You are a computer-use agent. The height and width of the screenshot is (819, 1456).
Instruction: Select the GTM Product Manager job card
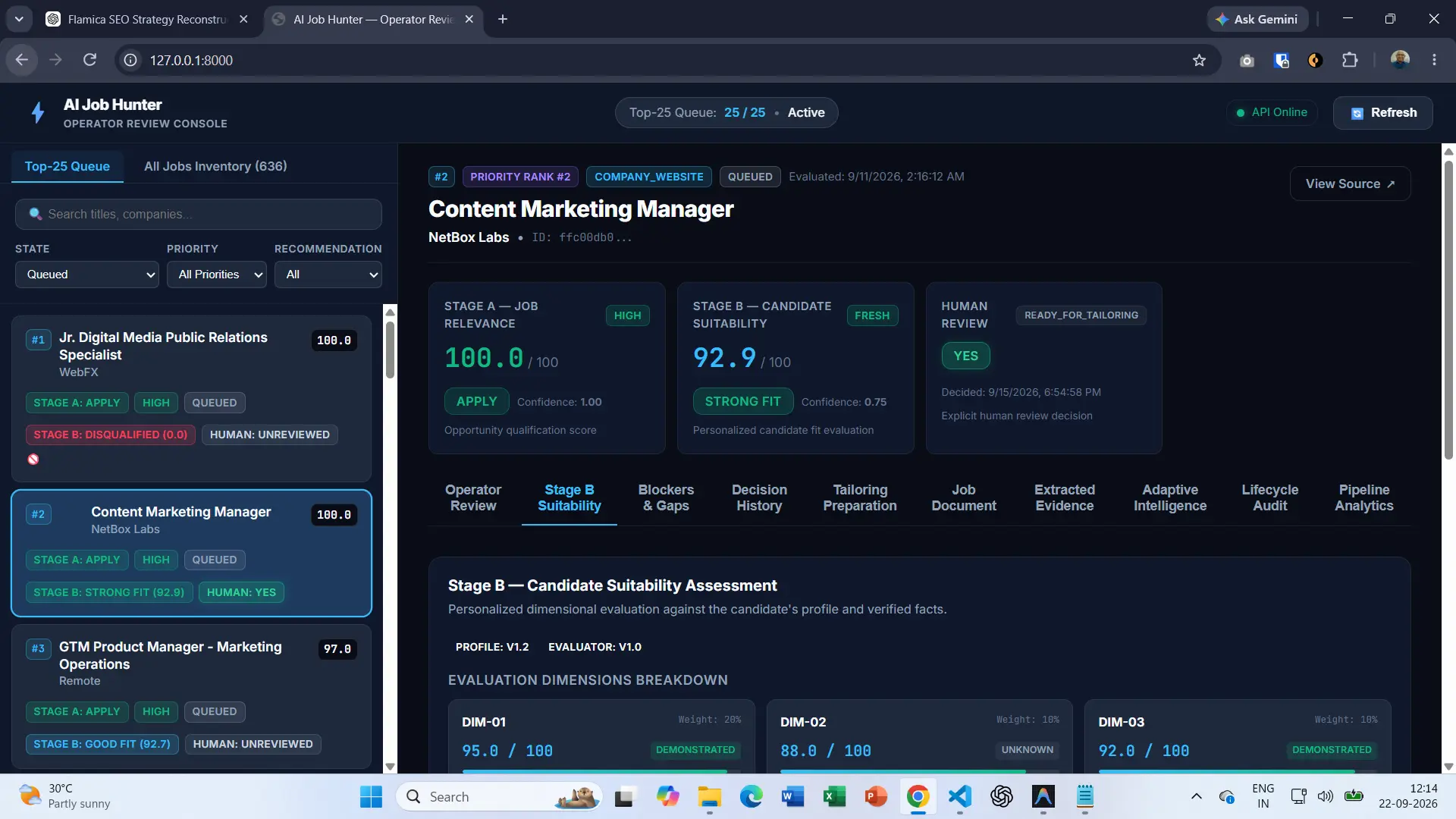point(191,695)
